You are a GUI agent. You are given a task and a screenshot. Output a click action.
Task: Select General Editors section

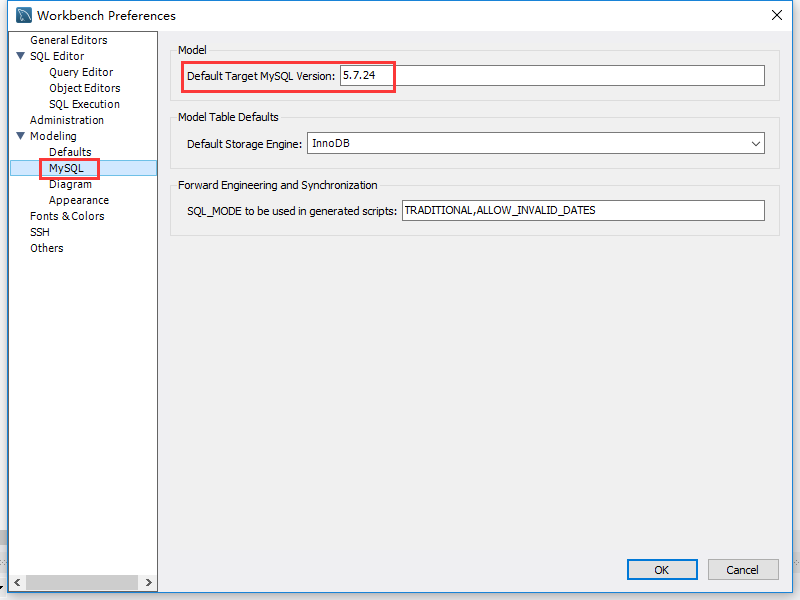(67, 40)
